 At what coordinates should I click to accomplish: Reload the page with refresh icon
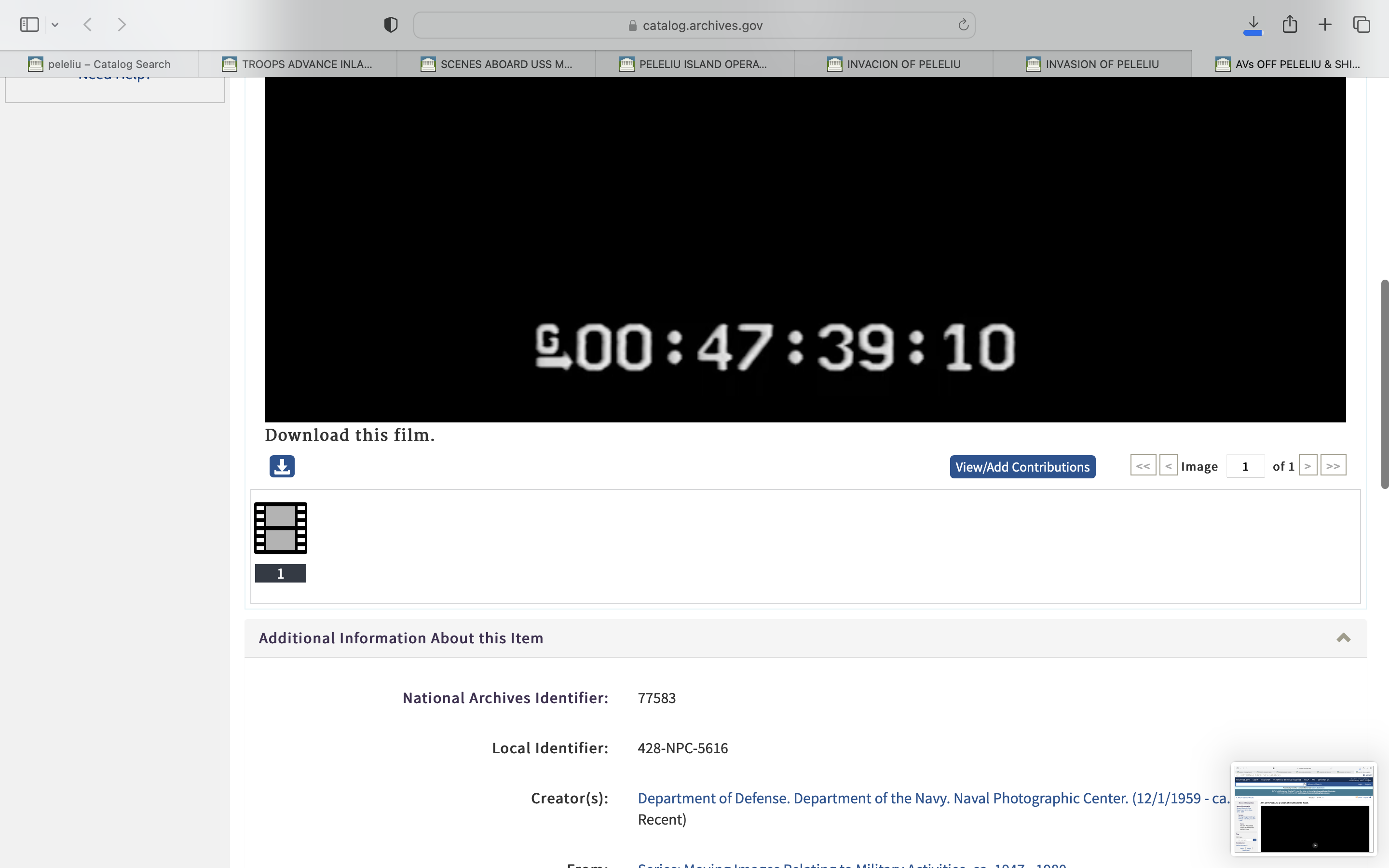[963, 25]
